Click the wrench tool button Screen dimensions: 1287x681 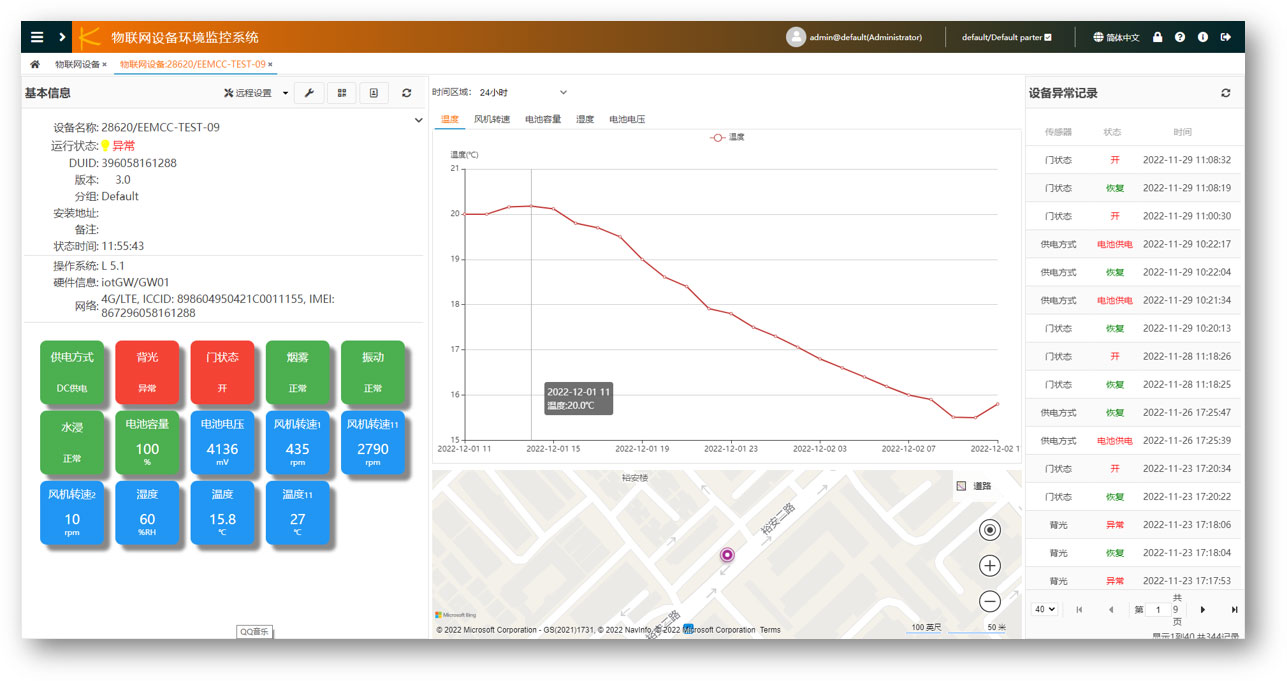(x=309, y=93)
